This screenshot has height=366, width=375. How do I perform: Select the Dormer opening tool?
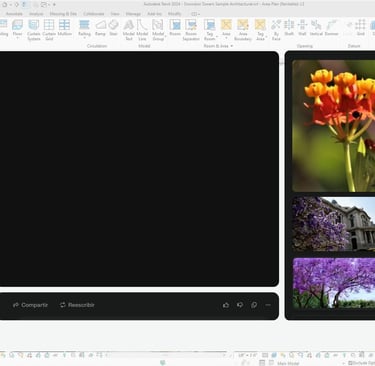(x=331, y=27)
